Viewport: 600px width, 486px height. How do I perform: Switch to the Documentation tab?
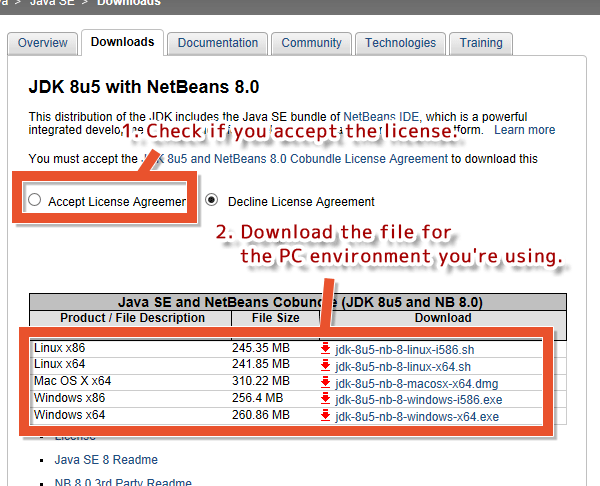pos(218,43)
